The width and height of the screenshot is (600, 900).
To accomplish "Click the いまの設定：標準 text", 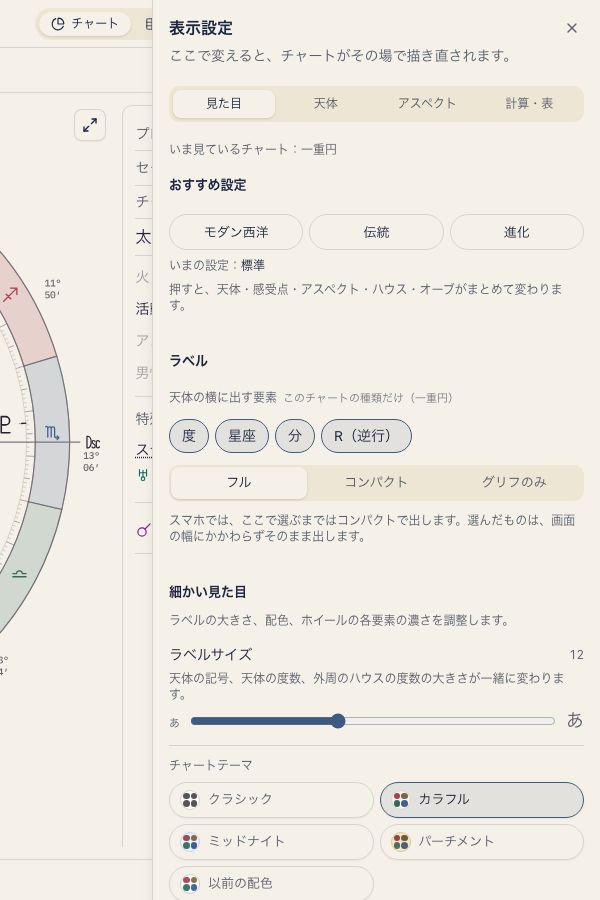I will click(x=217, y=265).
